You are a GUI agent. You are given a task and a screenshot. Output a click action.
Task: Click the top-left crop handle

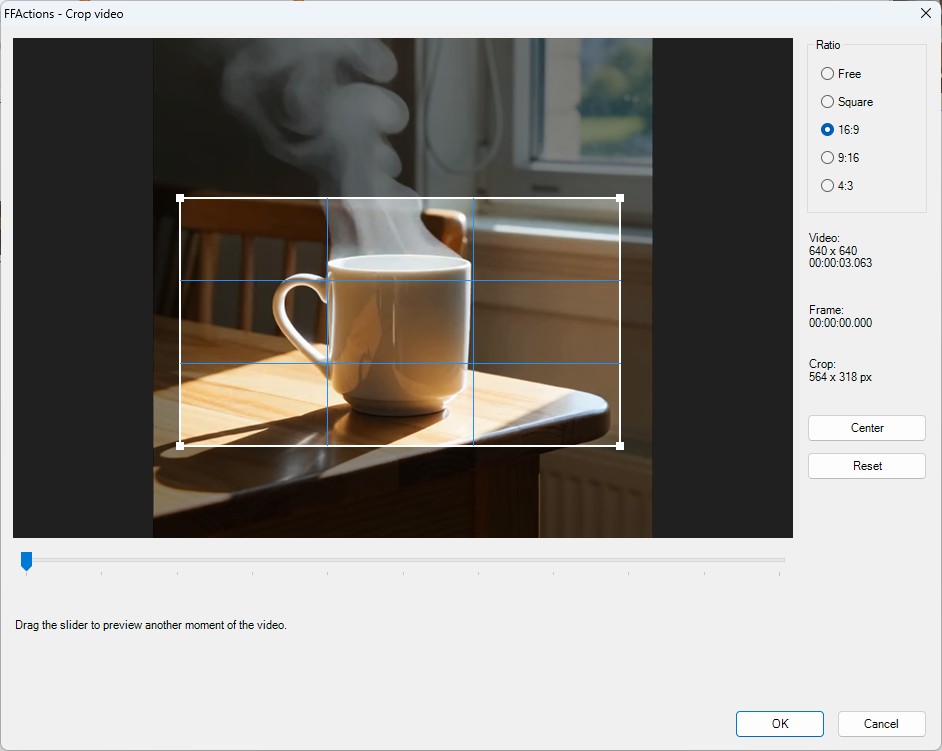[x=180, y=198]
